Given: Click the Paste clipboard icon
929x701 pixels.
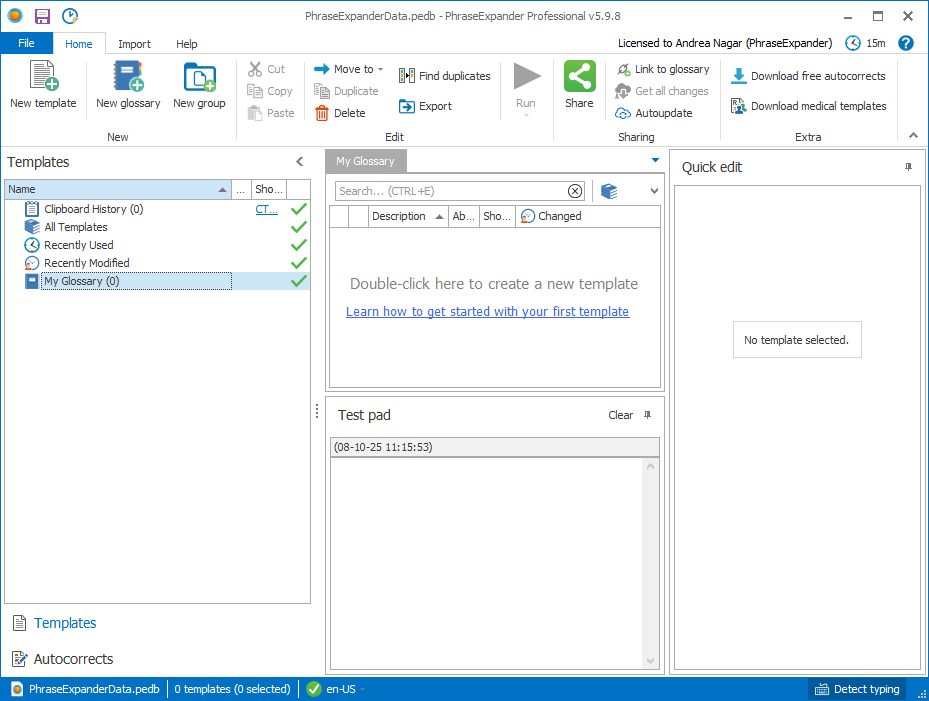Looking at the screenshot, I should click(255, 113).
